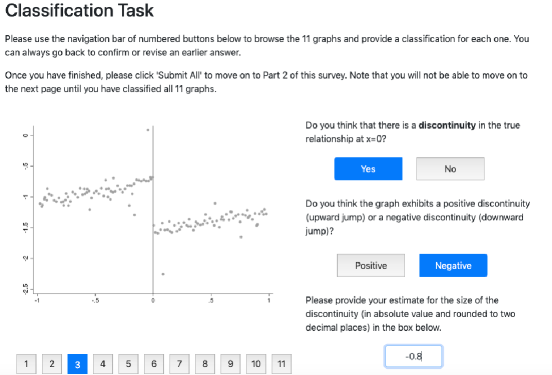Click the low outlier point below 2

[x=163, y=274]
